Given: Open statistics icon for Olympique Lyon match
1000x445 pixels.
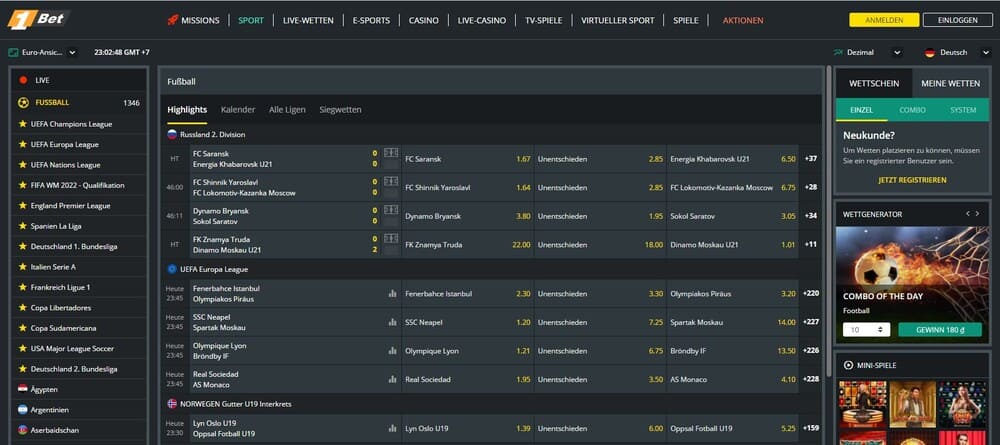Looking at the screenshot, I should click(x=392, y=351).
